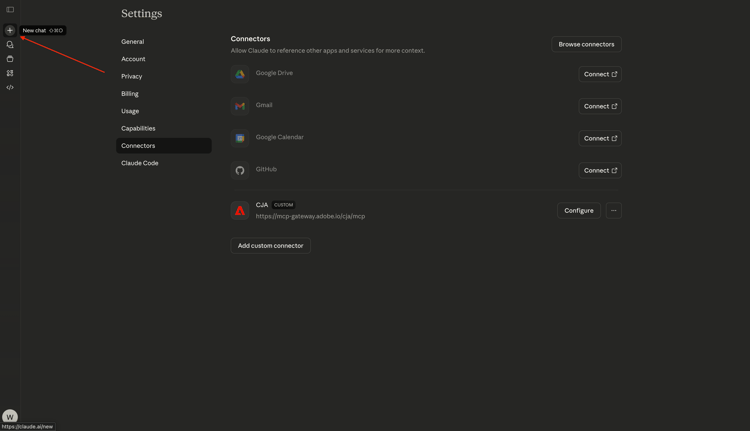Click the Adobe CJA connector logo
This screenshot has width=750, height=431.
[240, 210]
